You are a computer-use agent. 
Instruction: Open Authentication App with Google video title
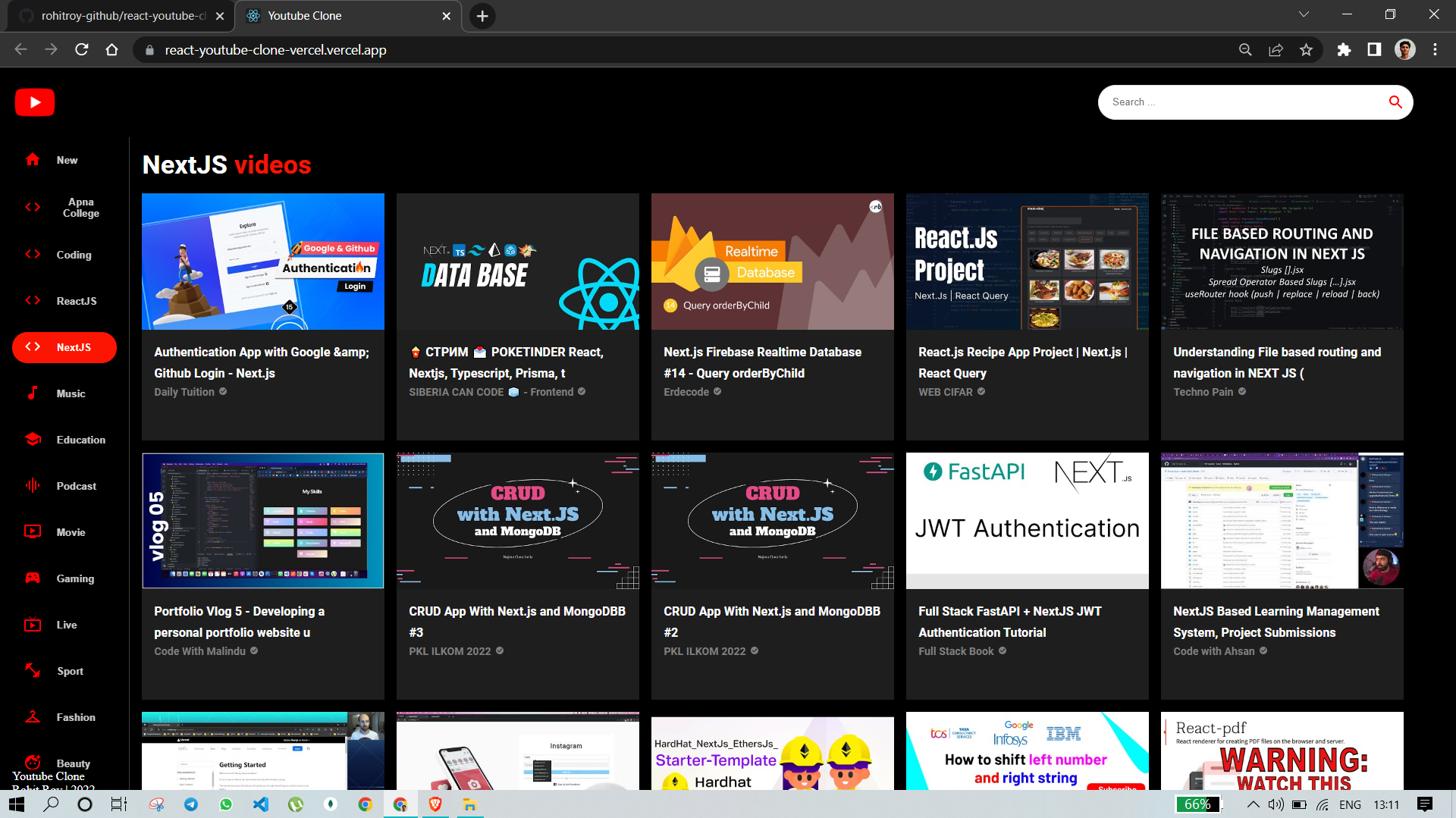coord(262,362)
